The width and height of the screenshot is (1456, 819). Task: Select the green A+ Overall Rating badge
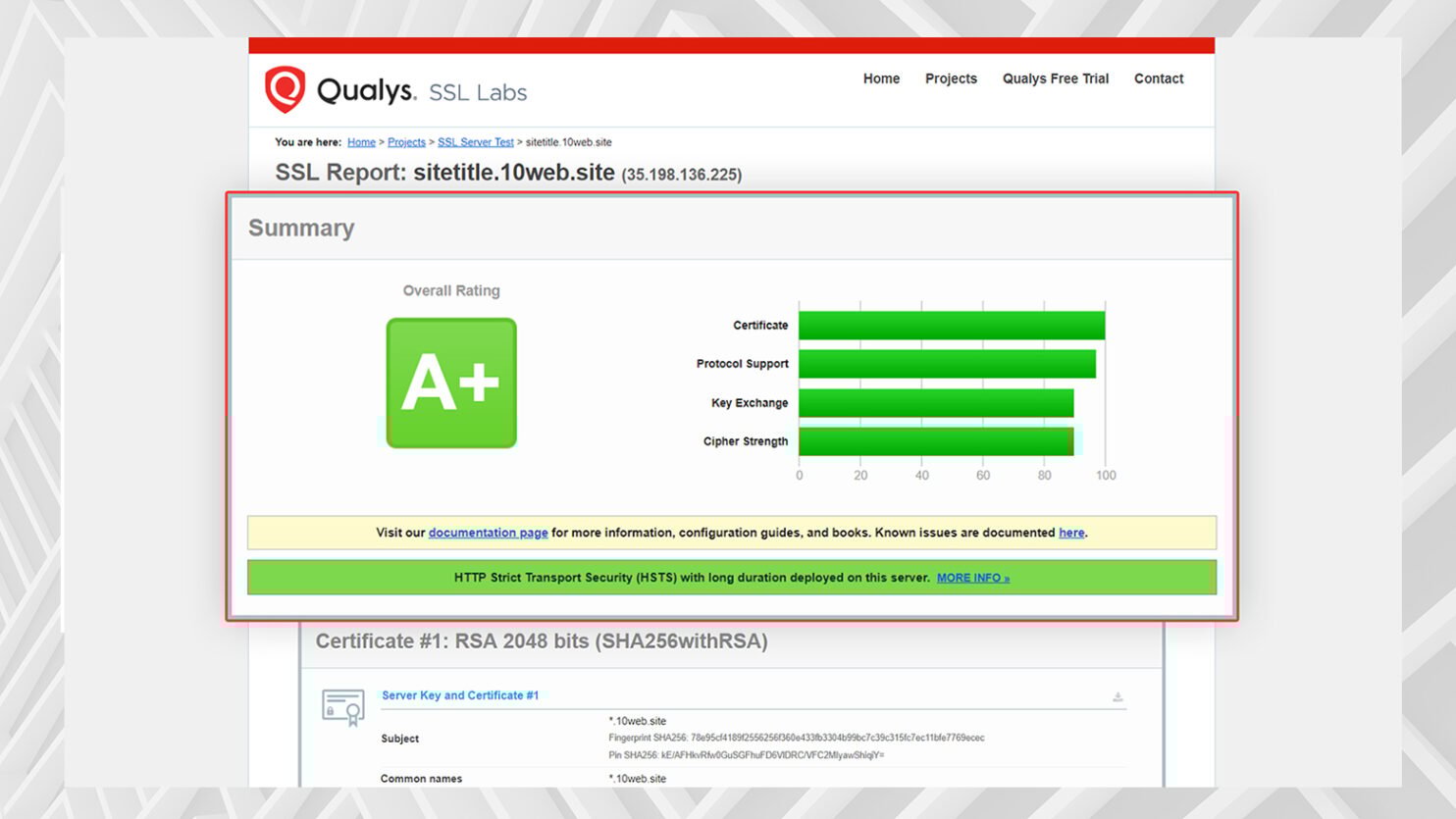click(450, 383)
